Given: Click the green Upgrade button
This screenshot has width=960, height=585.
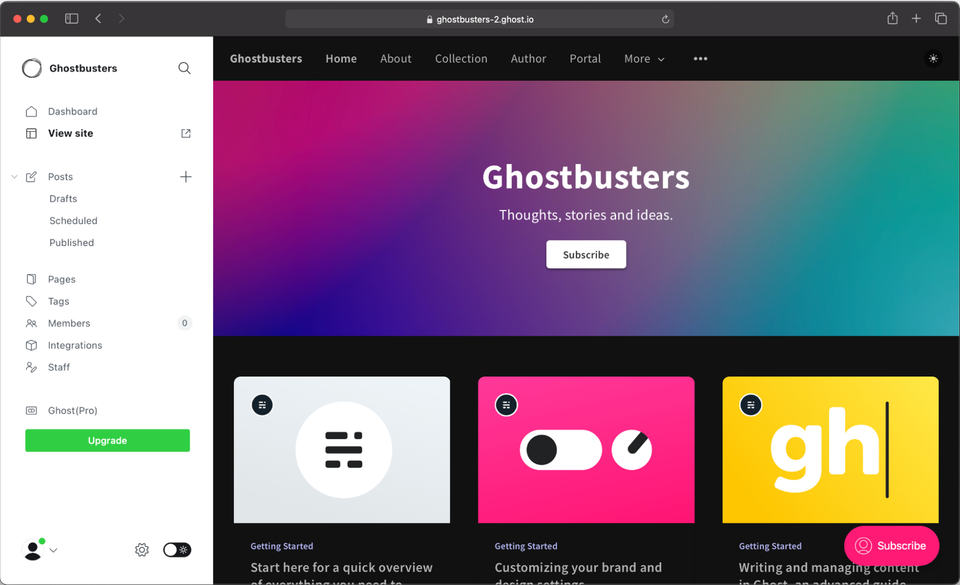Looking at the screenshot, I should click(x=107, y=441).
